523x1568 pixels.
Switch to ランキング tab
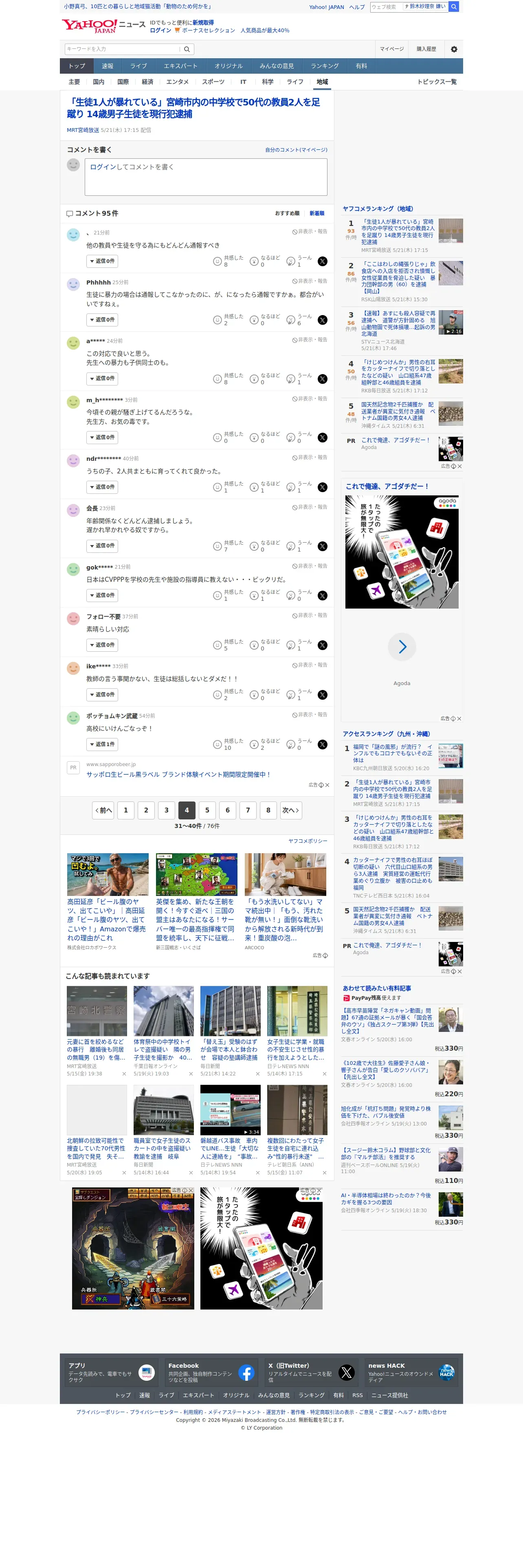(325, 66)
